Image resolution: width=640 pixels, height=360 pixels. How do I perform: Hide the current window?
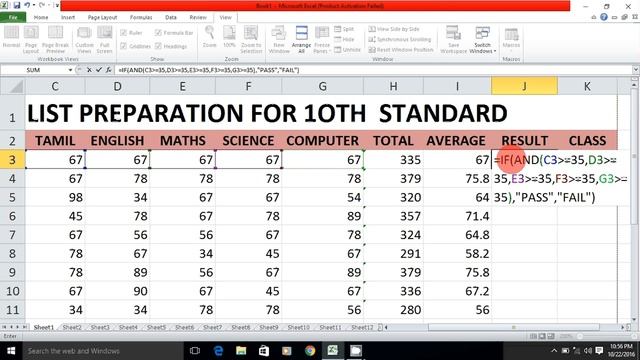344,39
